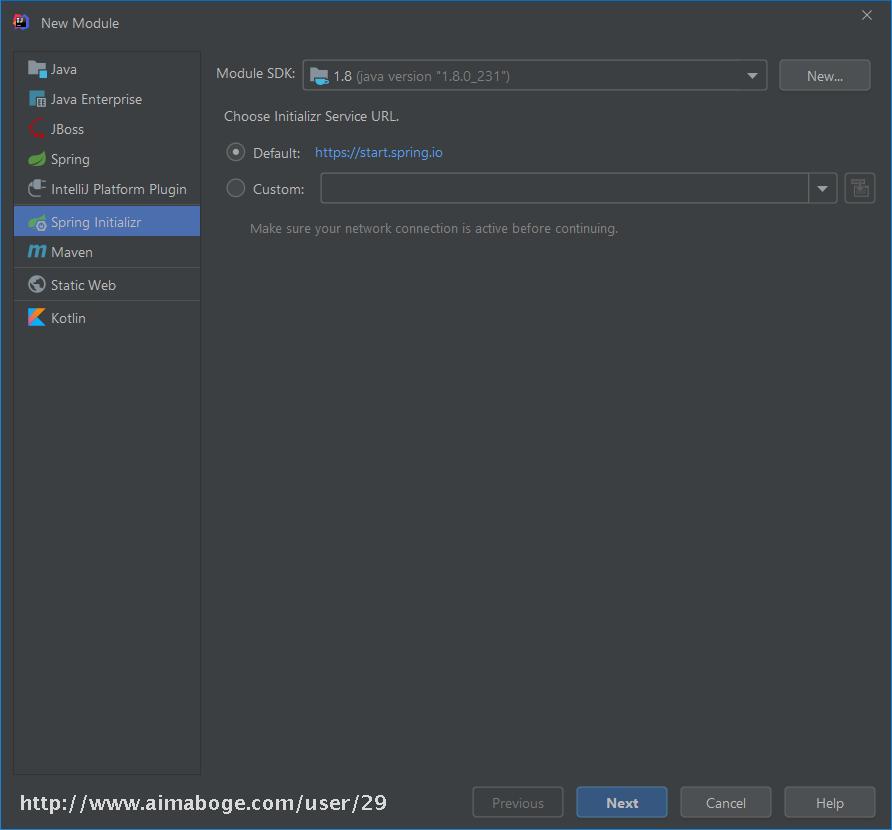Select Spring Initializr entry
The height and width of the screenshot is (830, 892).
pyautogui.click(x=107, y=222)
